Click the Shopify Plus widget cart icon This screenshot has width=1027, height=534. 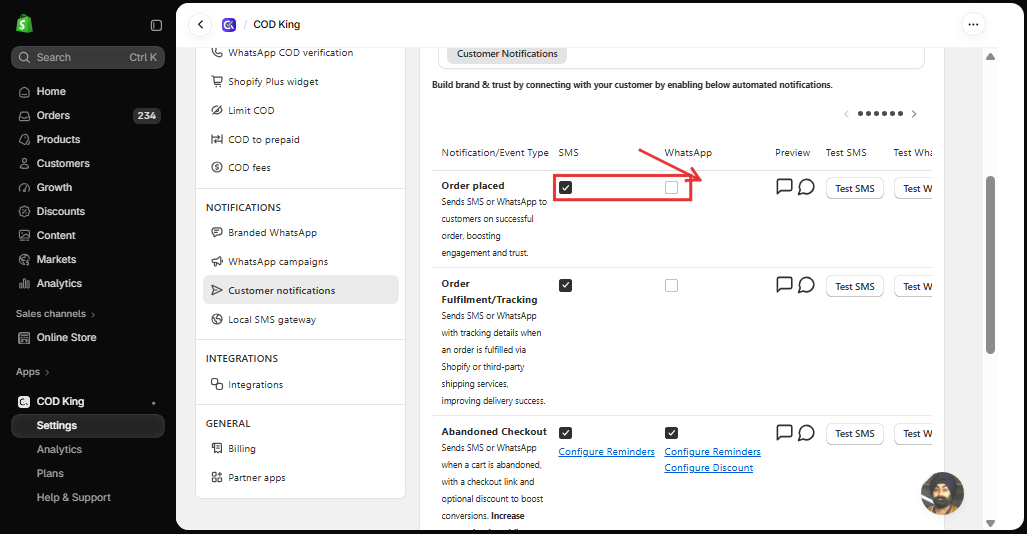pyautogui.click(x=217, y=81)
